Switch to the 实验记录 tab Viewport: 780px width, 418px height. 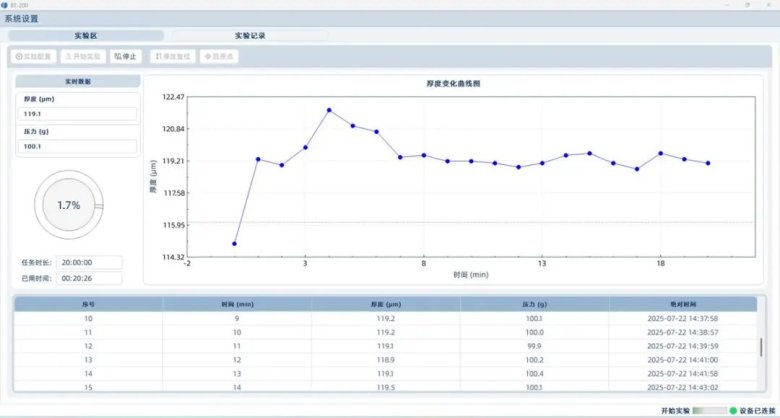click(249, 35)
